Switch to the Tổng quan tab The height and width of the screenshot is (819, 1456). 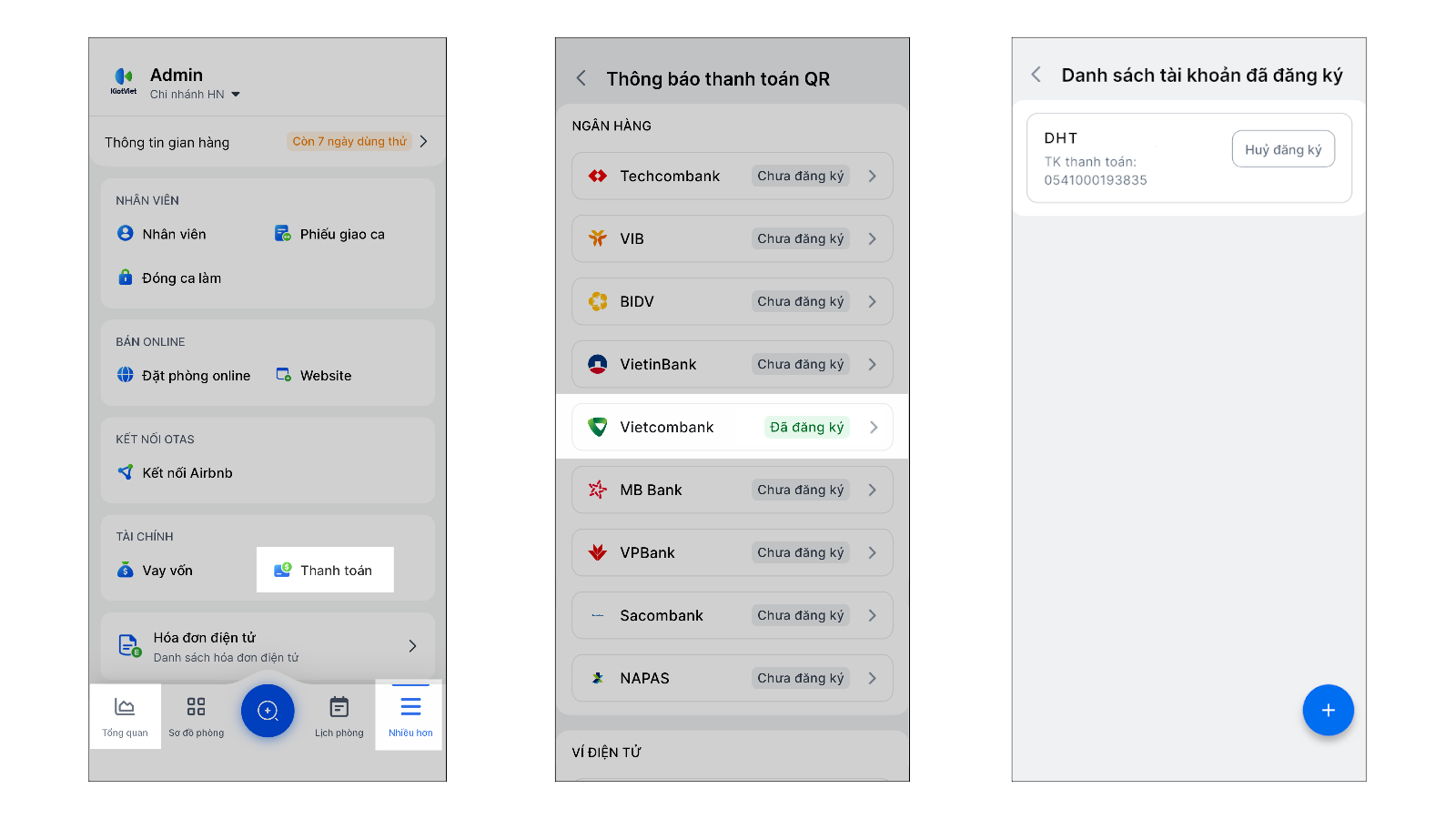click(125, 716)
